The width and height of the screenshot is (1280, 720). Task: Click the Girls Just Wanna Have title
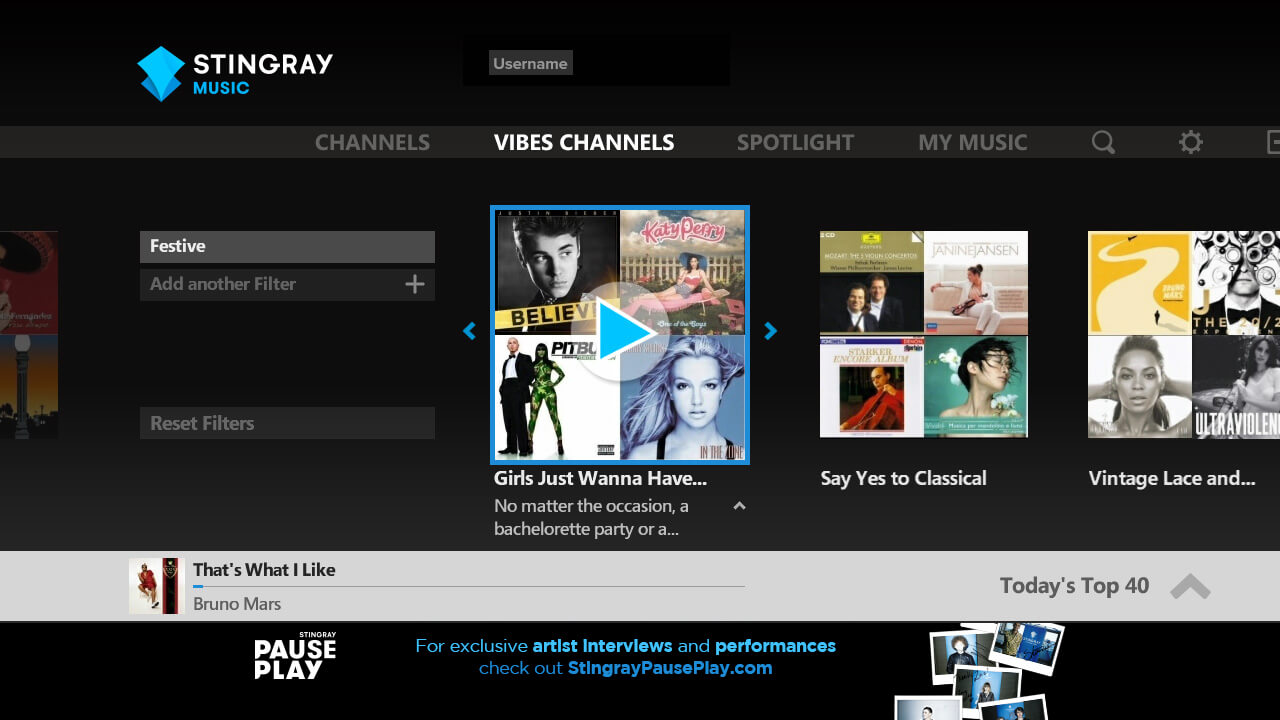[600, 478]
